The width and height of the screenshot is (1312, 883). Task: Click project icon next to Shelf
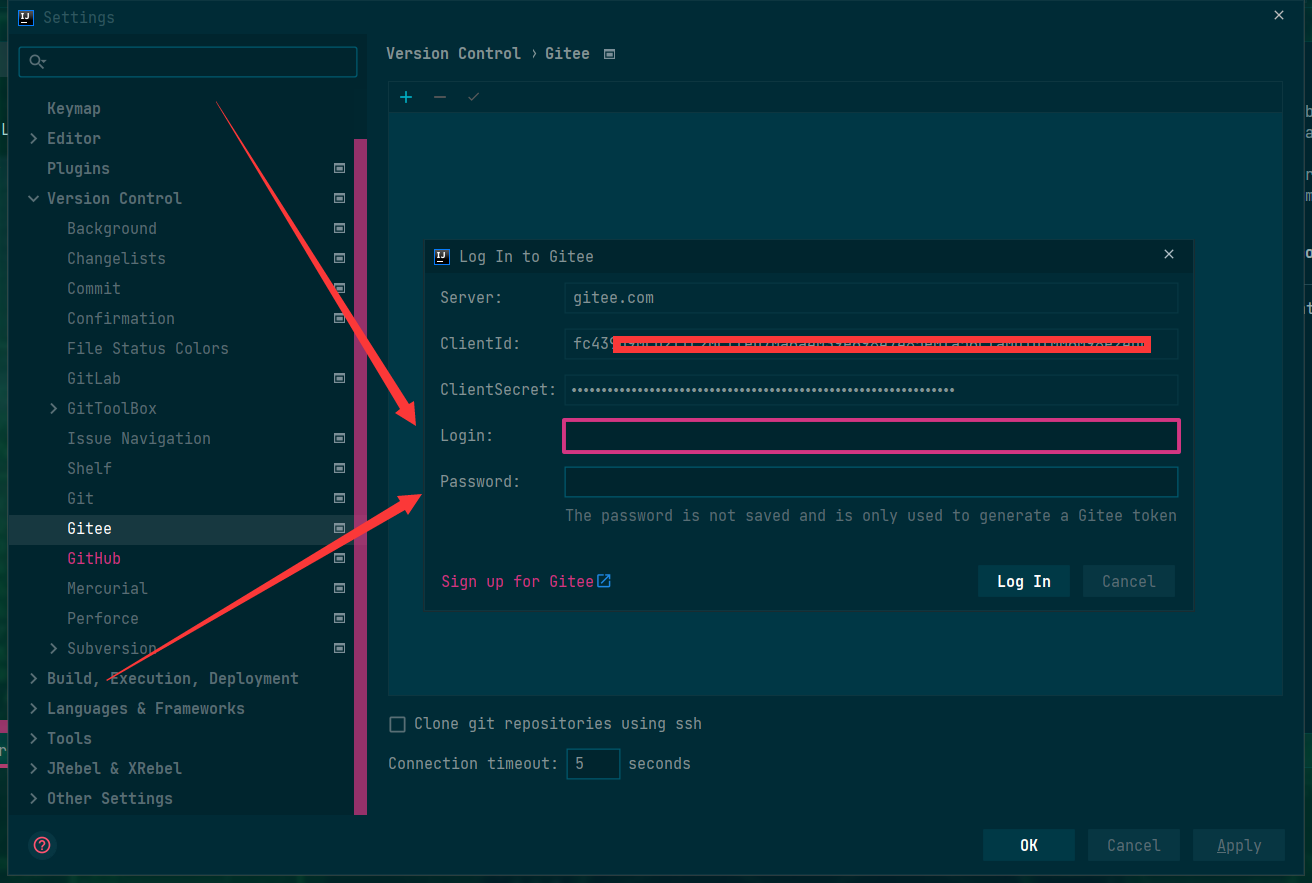click(340, 468)
